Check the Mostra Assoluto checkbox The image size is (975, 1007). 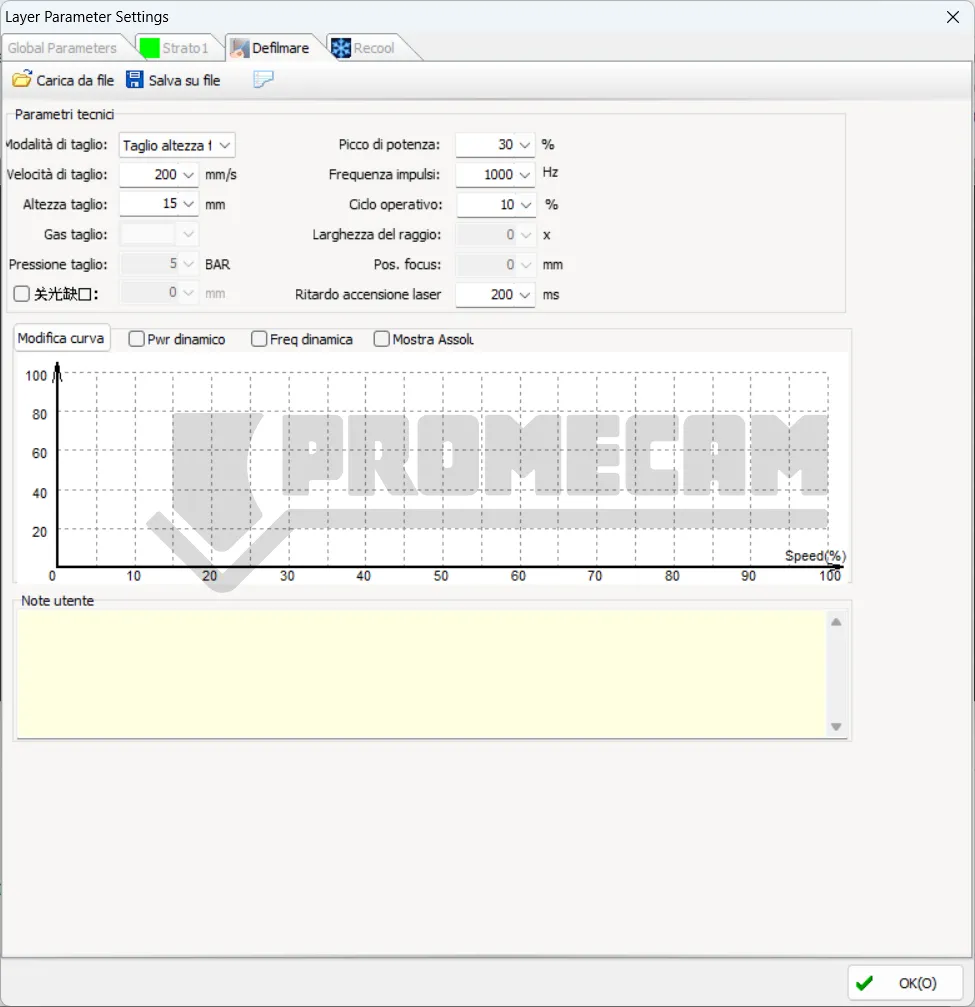point(381,339)
